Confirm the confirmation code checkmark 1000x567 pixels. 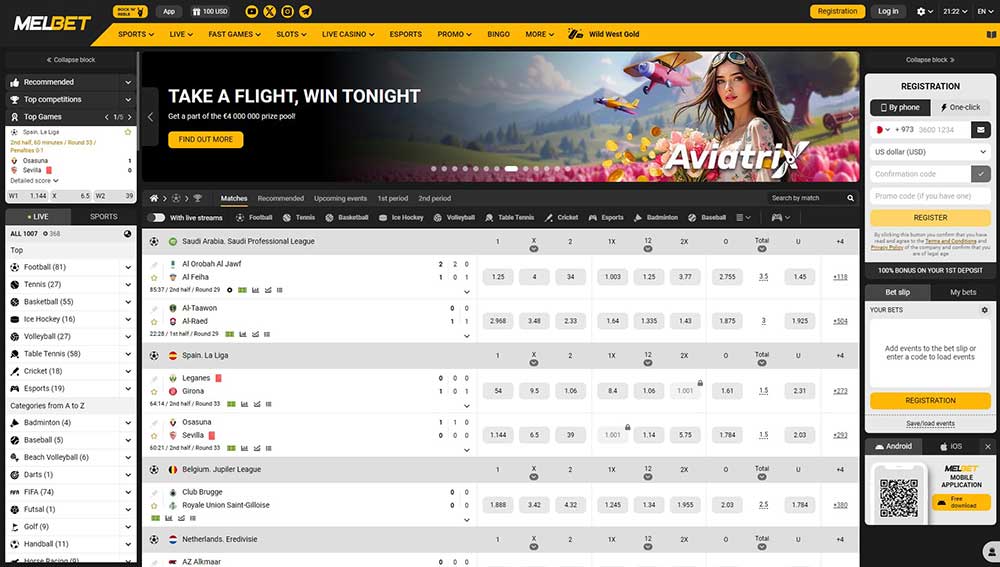[981, 173]
